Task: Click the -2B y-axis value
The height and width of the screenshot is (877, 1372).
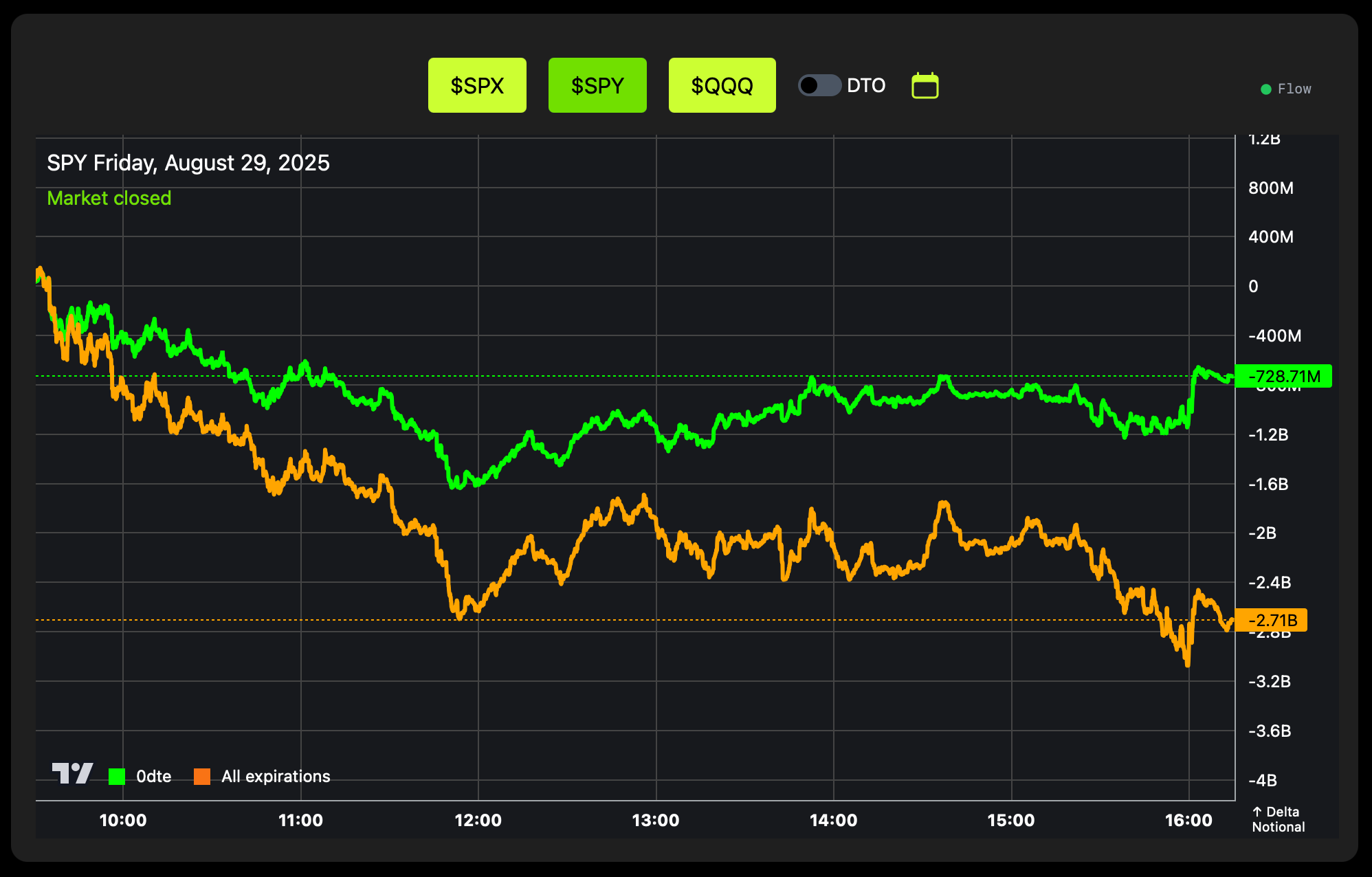Action: coord(1263,533)
